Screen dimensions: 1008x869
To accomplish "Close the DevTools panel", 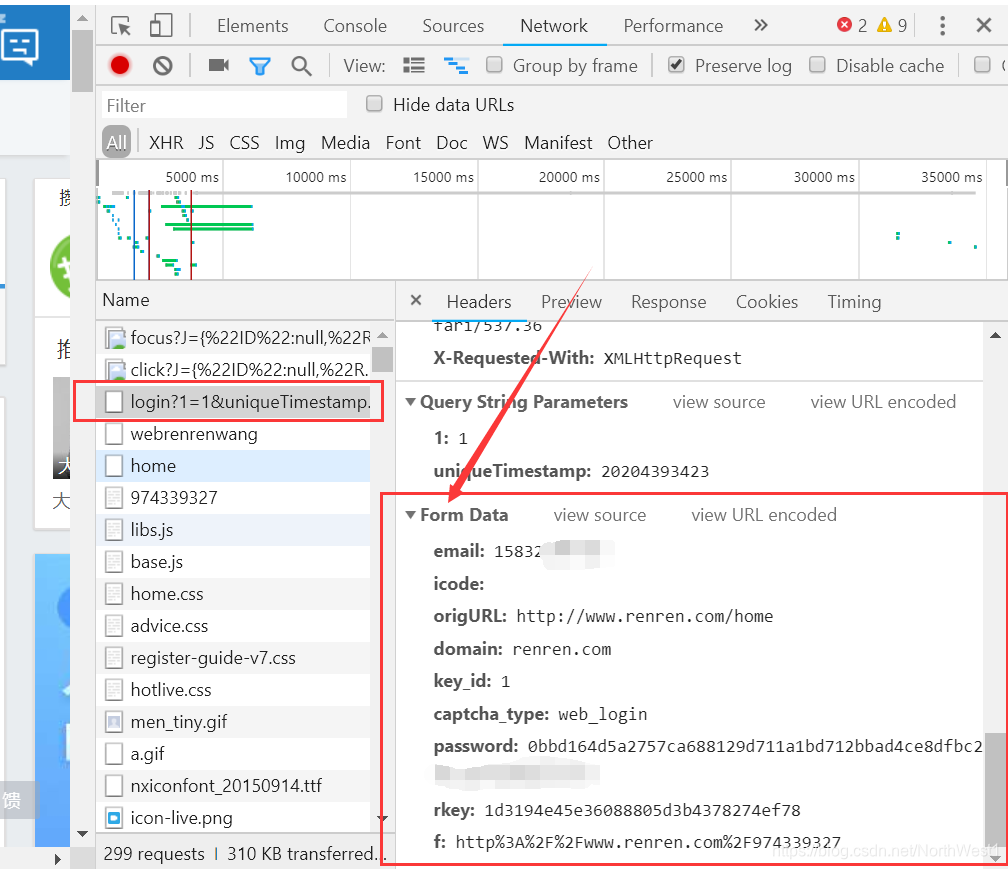I will pyautogui.click(x=984, y=26).
